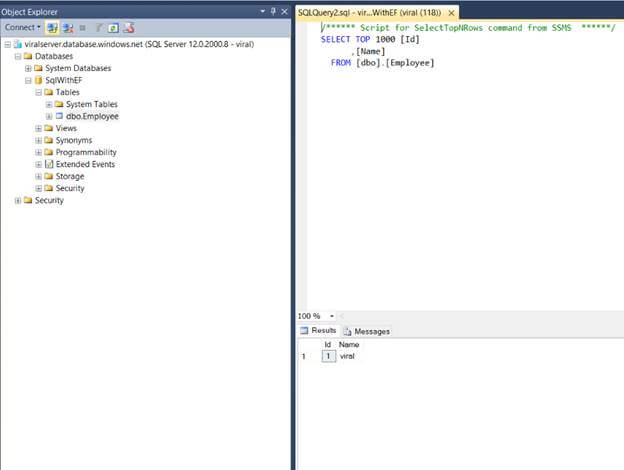Switch to the SQLQuery2.sql tab
The width and height of the screenshot is (624, 470).
369,13
